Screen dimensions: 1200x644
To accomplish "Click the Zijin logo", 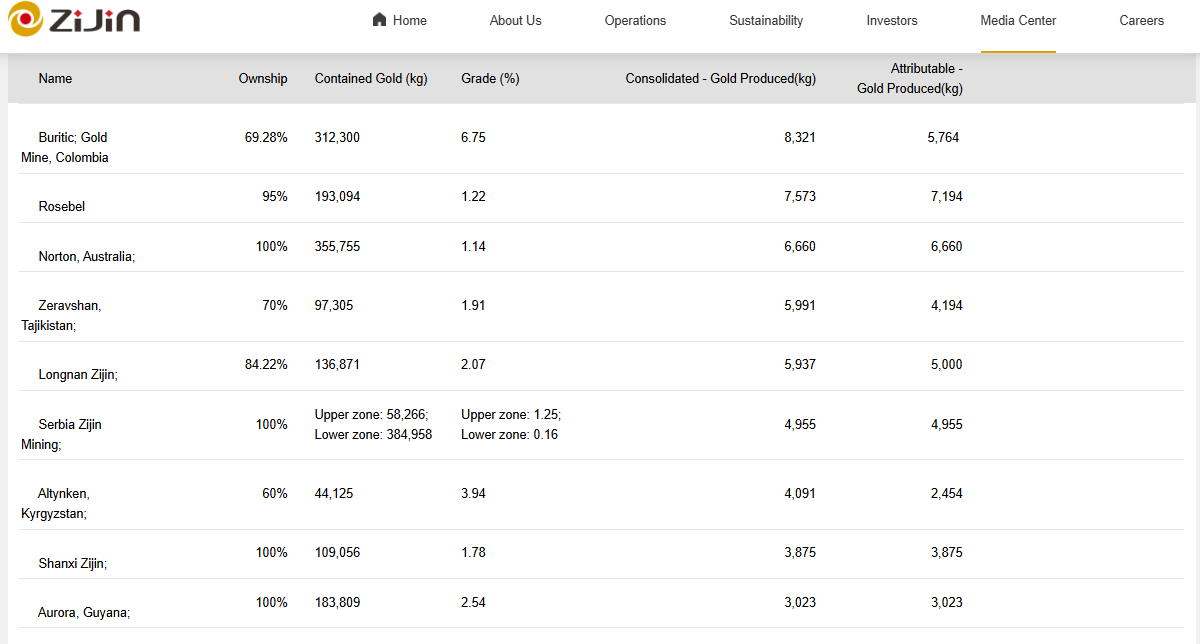I will [73, 19].
